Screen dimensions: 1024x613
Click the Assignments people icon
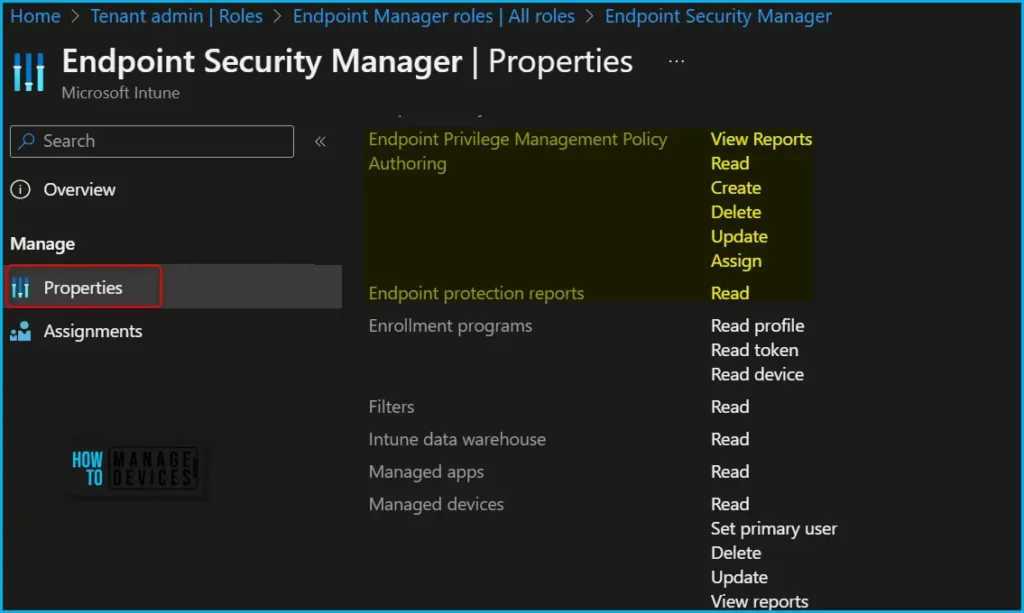[21, 332]
